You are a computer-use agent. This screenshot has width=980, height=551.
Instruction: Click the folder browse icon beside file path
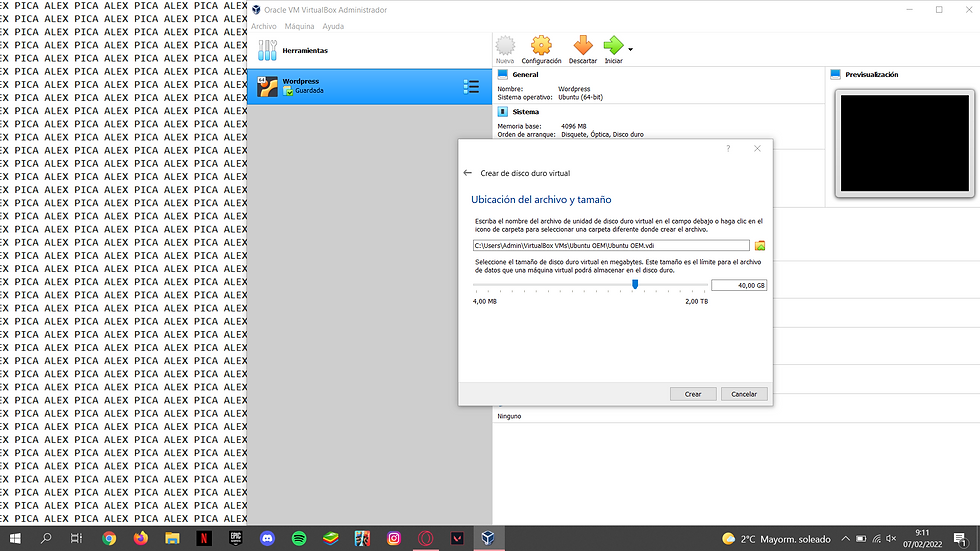759,246
